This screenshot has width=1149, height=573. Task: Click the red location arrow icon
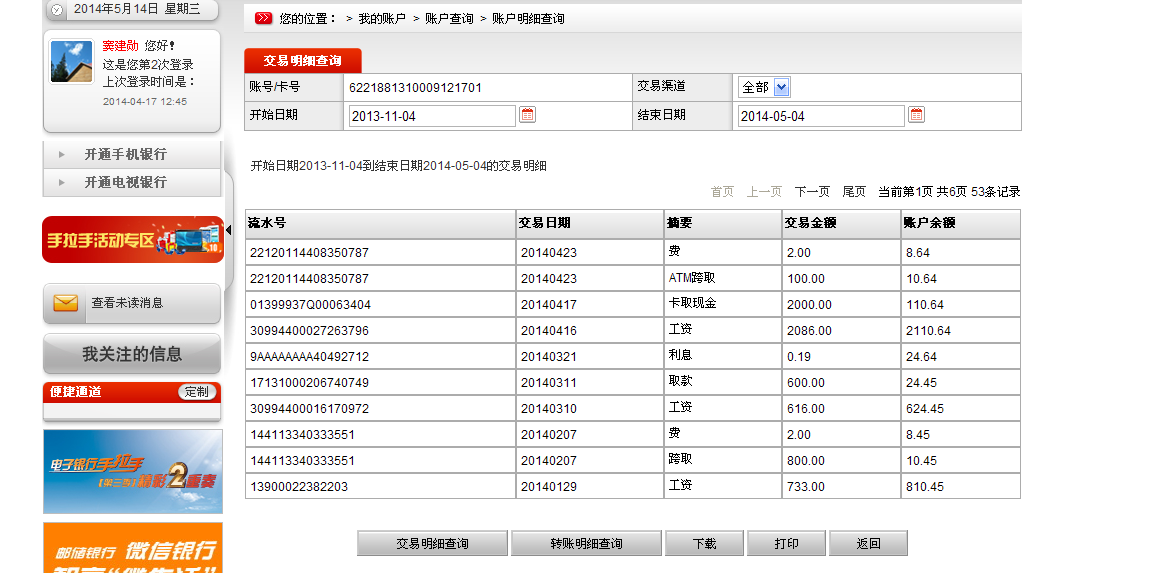263,18
